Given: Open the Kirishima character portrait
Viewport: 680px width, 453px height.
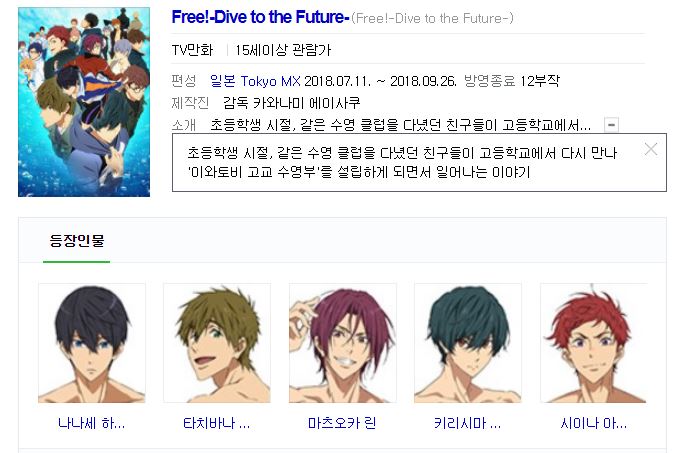Looking at the screenshot, I should click(x=468, y=343).
